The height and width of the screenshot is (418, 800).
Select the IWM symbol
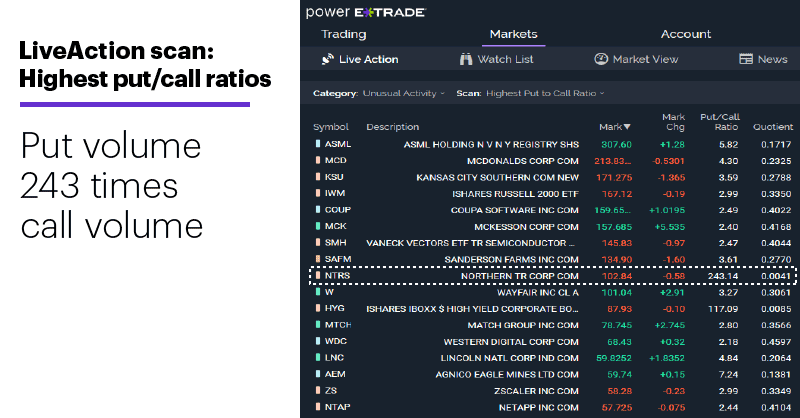click(x=335, y=193)
